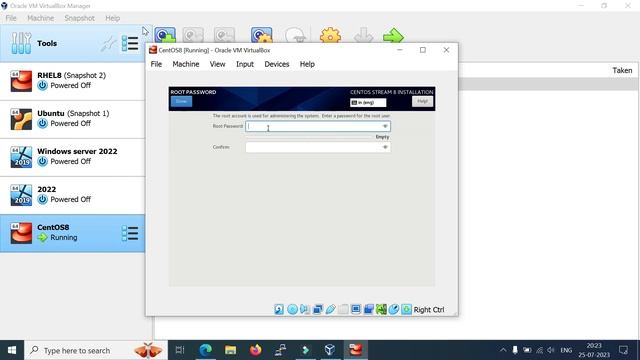Screen dimensions: 640x360
Task: Click the Done button in installer
Action: click(x=181, y=101)
